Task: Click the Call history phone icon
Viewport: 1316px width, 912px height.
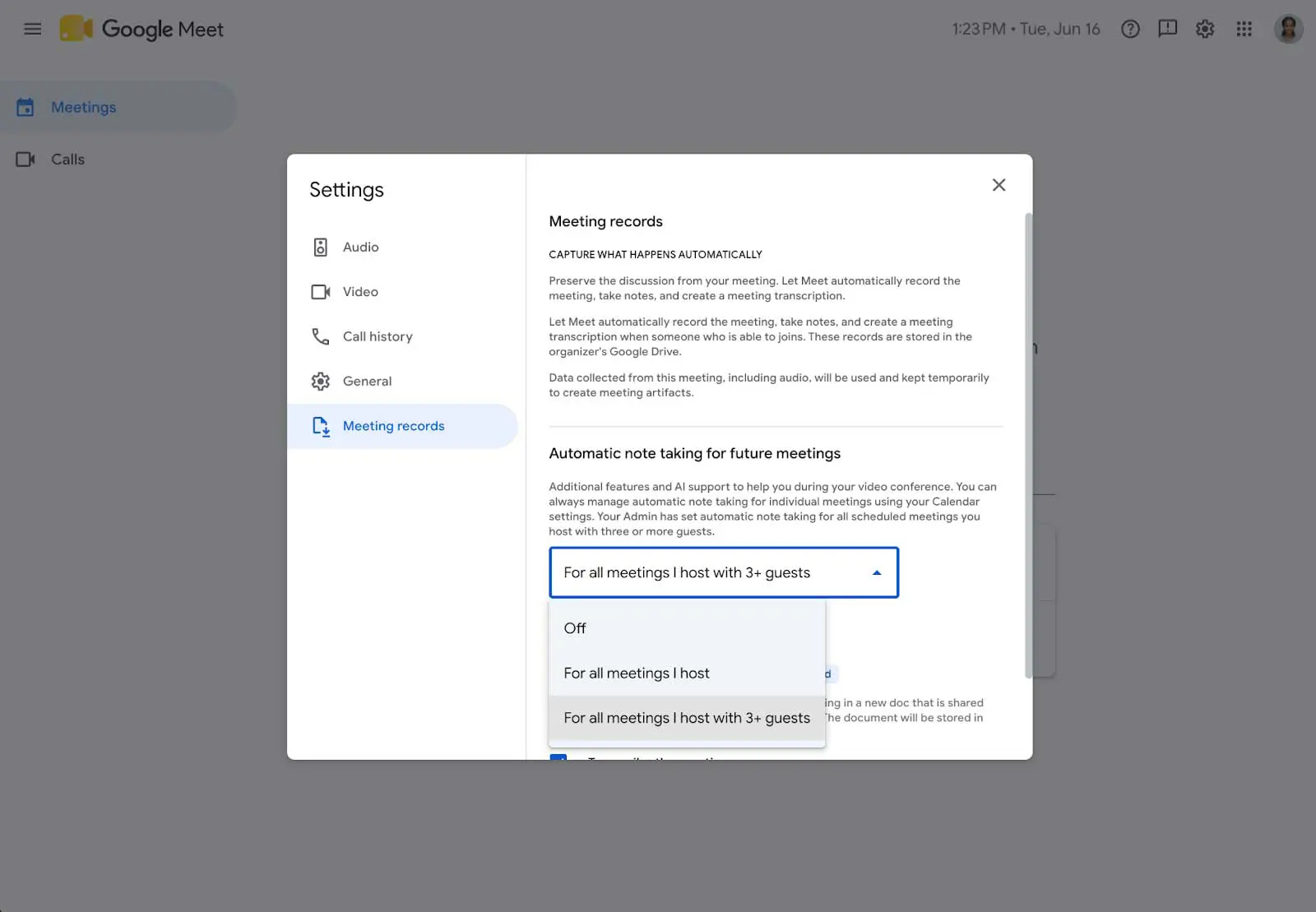Action: click(x=321, y=336)
